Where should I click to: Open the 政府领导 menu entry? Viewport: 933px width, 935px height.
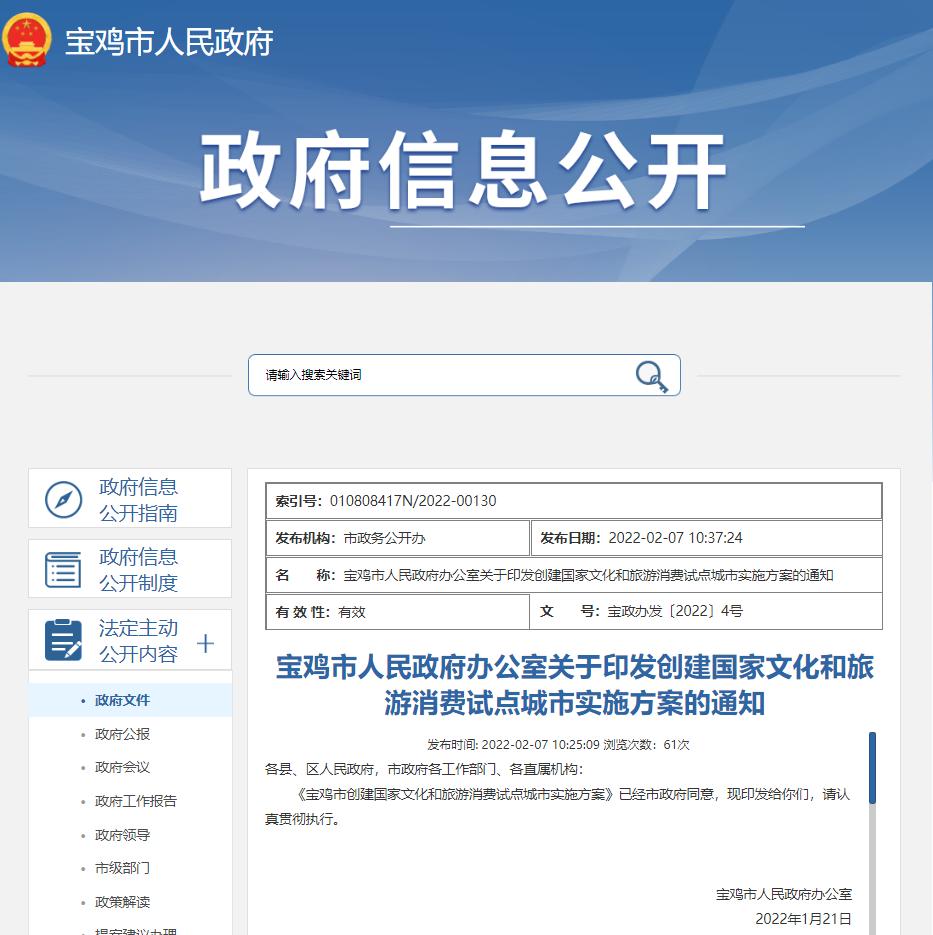point(122,835)
